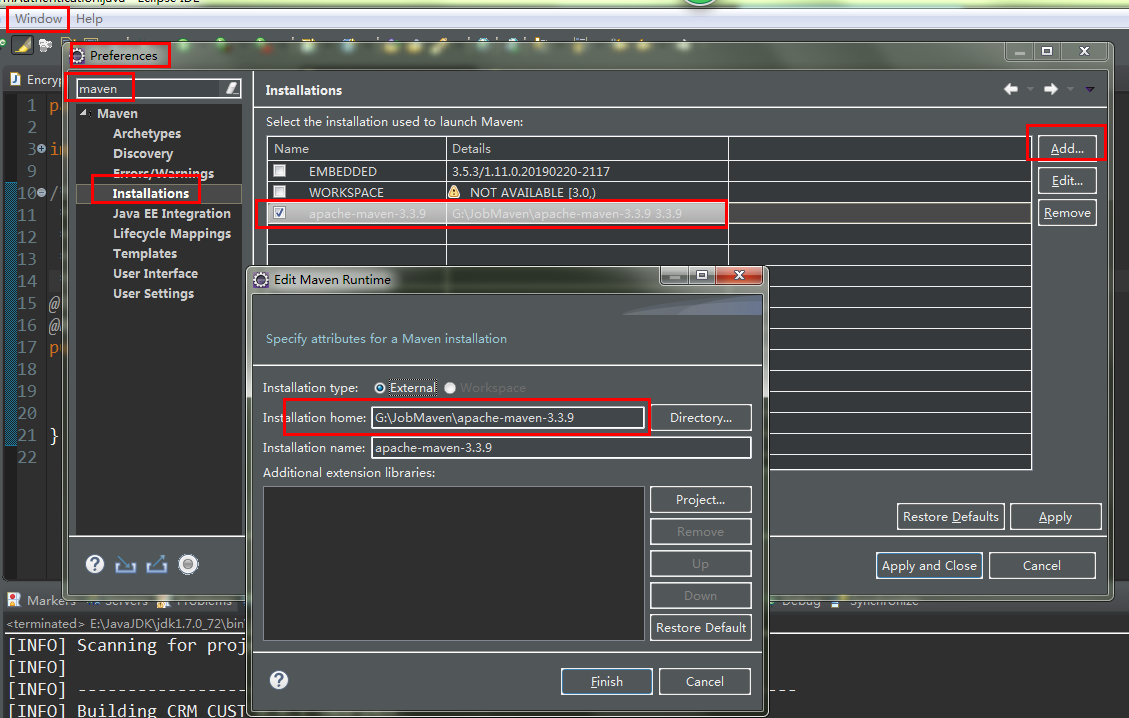Viewport: 1129px width, 718px height.
Task: Open User Settings preference page
Action: click(153, 294)
